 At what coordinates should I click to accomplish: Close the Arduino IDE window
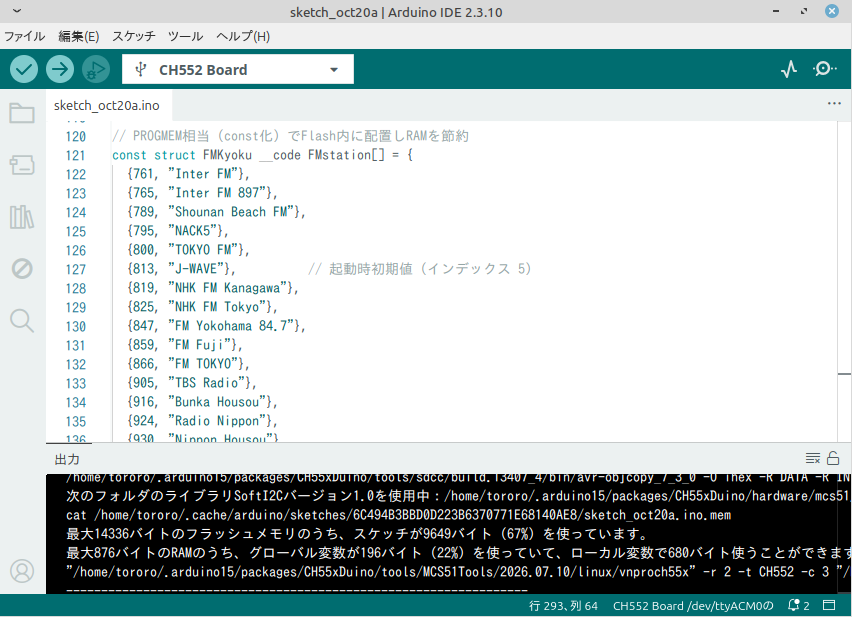832,11
